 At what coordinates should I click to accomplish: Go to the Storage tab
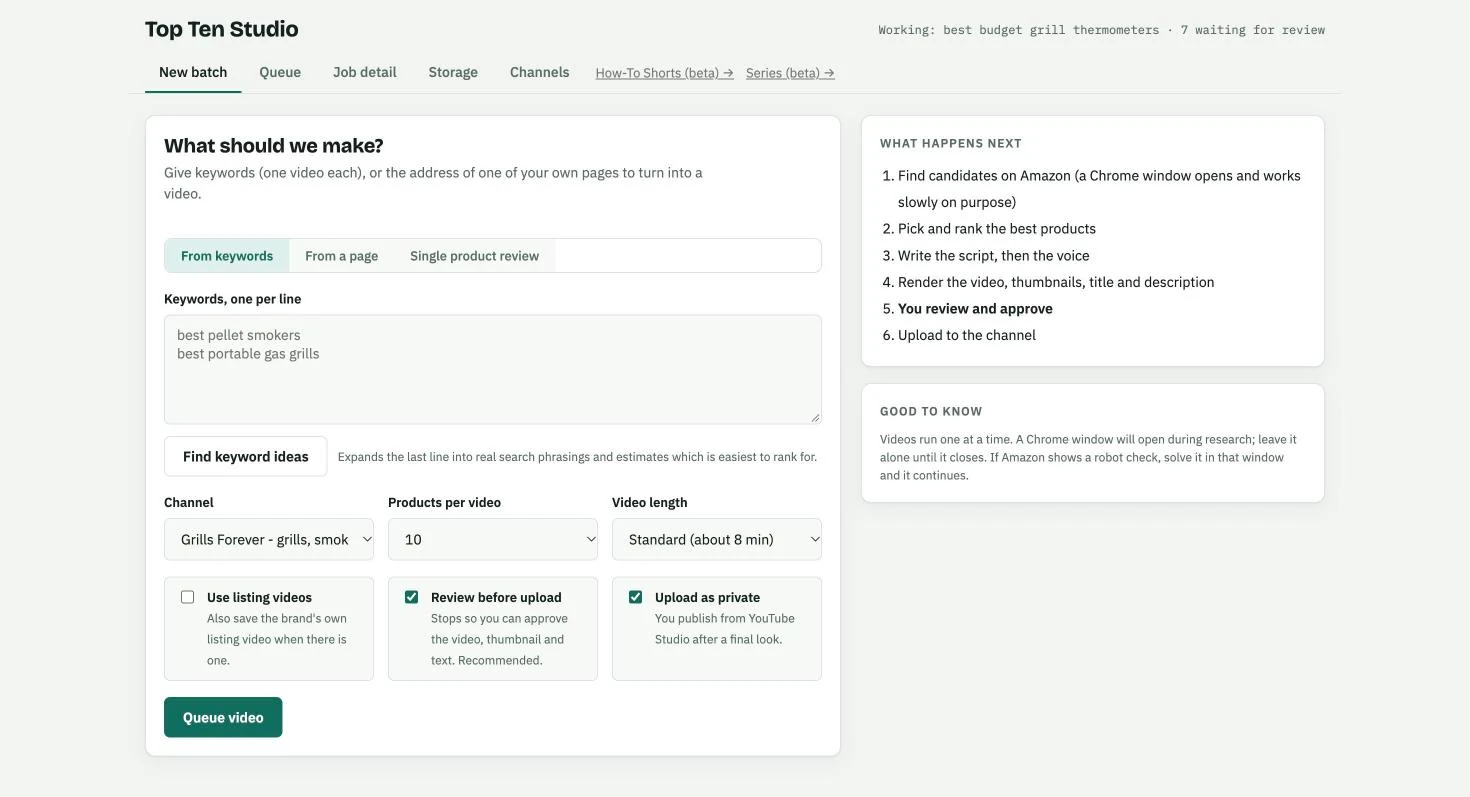click(453, 72)
